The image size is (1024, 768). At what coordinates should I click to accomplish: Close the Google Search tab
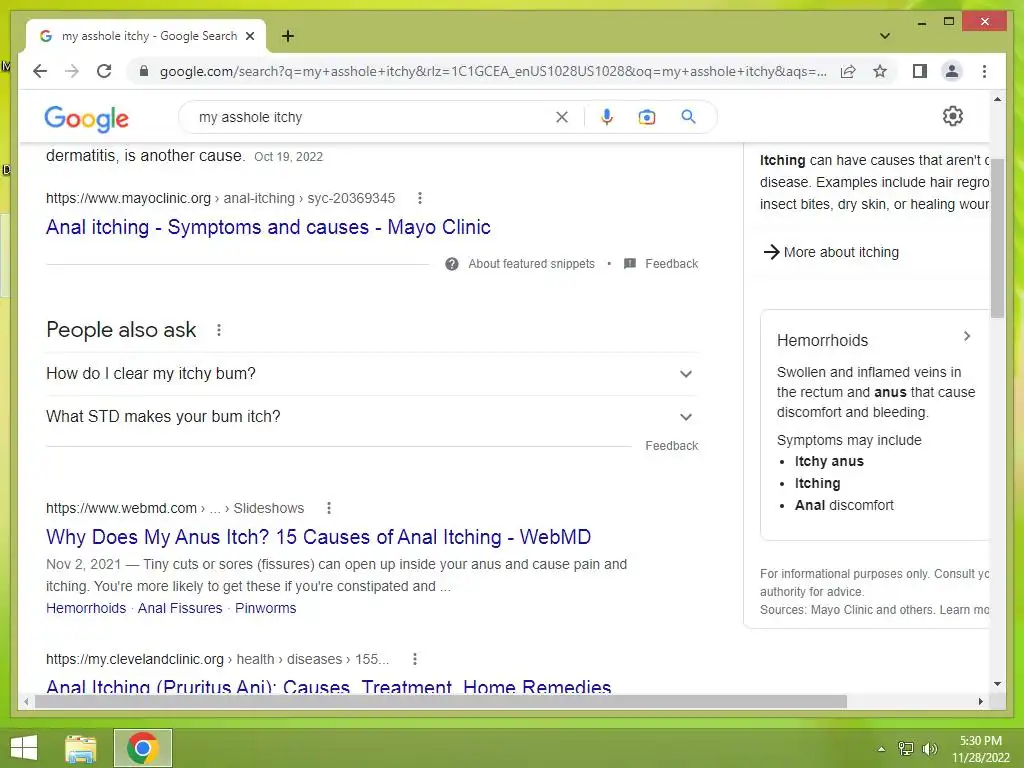point(249,37)
